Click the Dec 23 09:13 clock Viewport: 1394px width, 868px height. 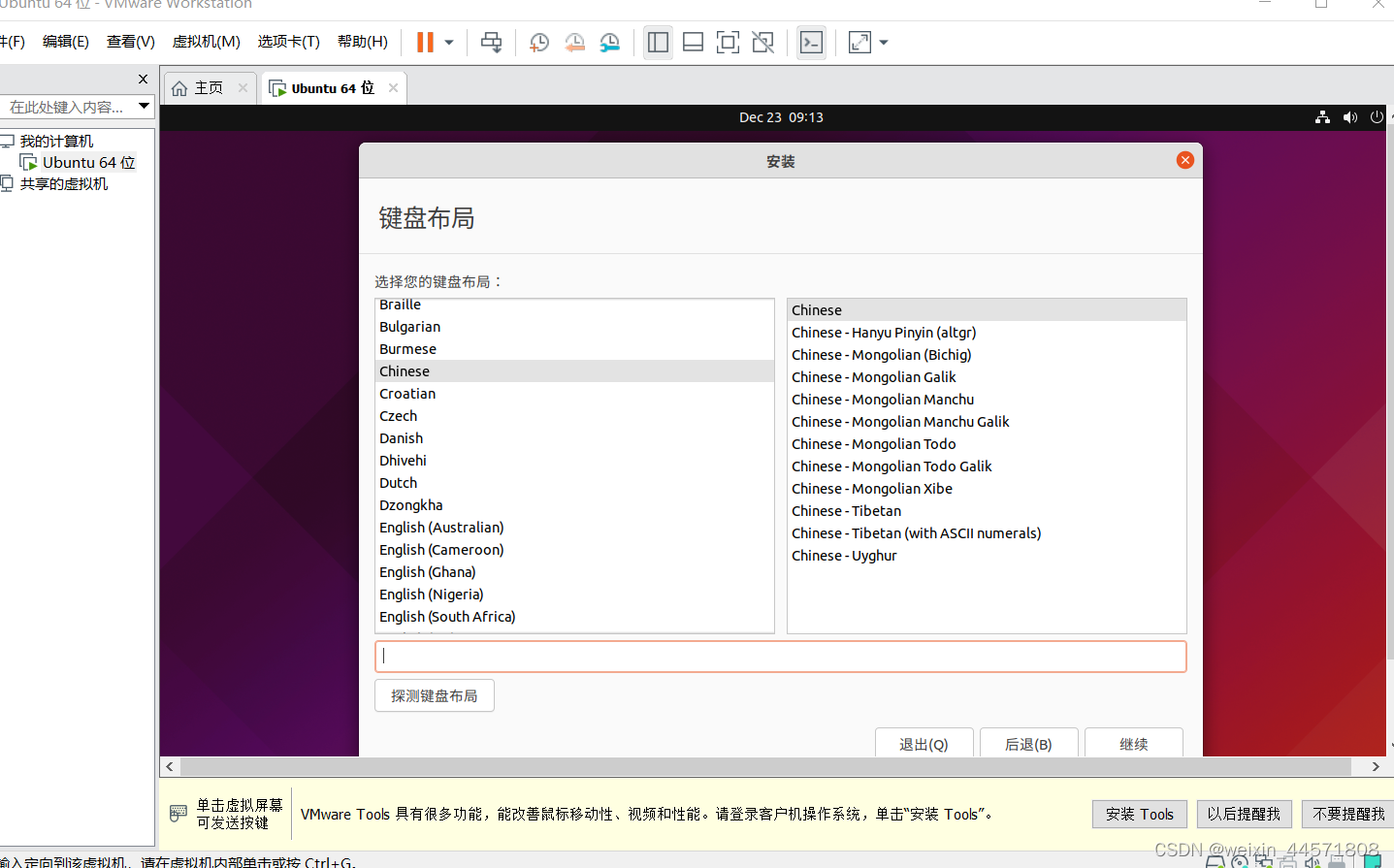pyautogui.click(x=781, y=117)
